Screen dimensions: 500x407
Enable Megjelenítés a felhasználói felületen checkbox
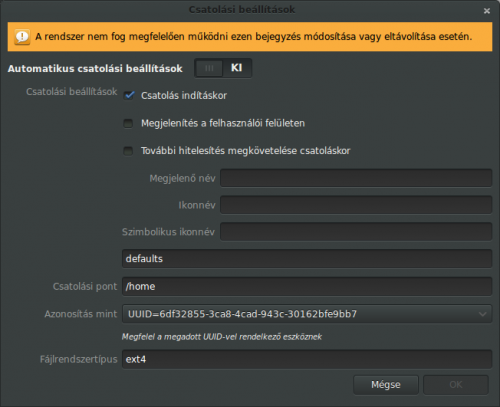click(x=128, y=123)
